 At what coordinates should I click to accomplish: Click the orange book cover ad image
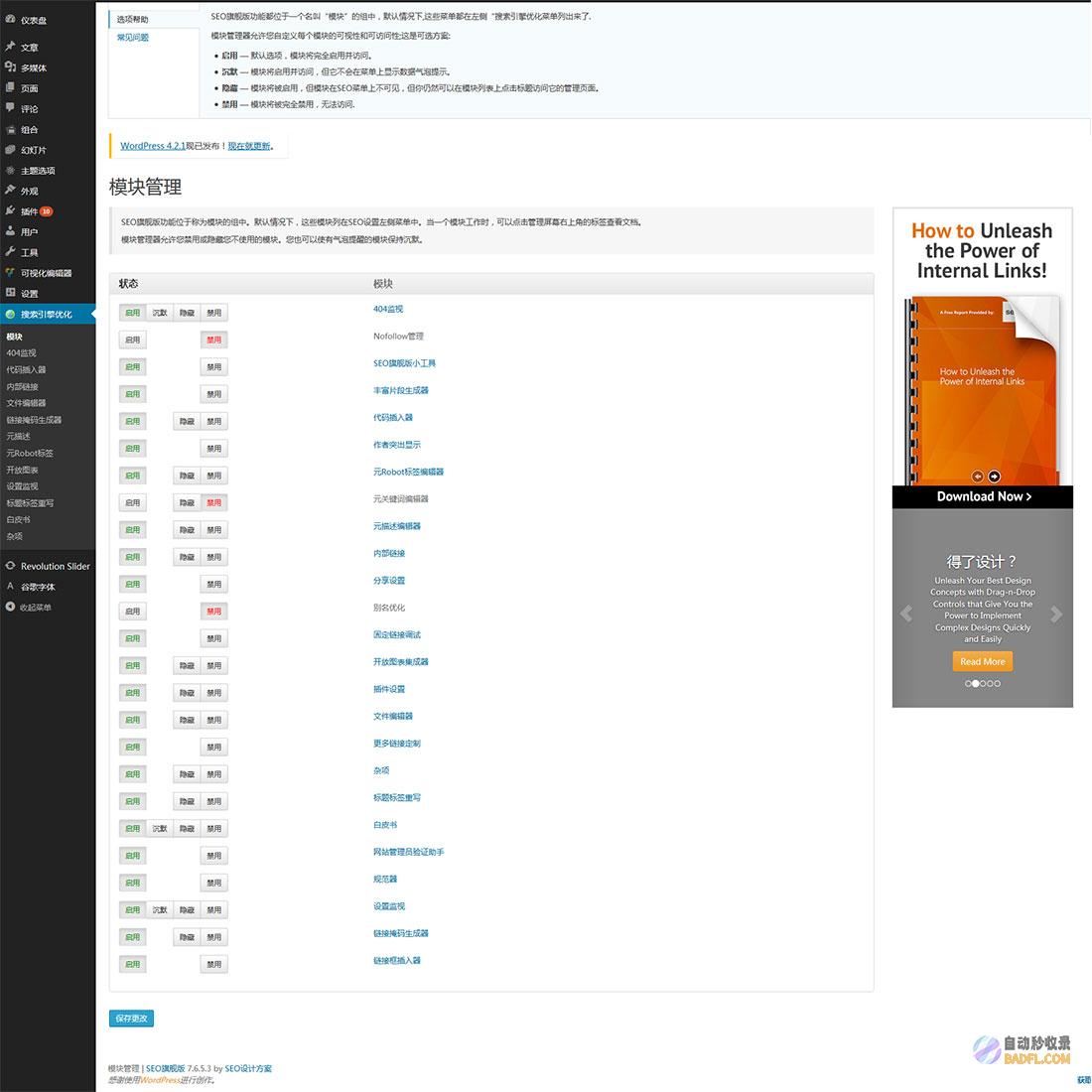982,390
